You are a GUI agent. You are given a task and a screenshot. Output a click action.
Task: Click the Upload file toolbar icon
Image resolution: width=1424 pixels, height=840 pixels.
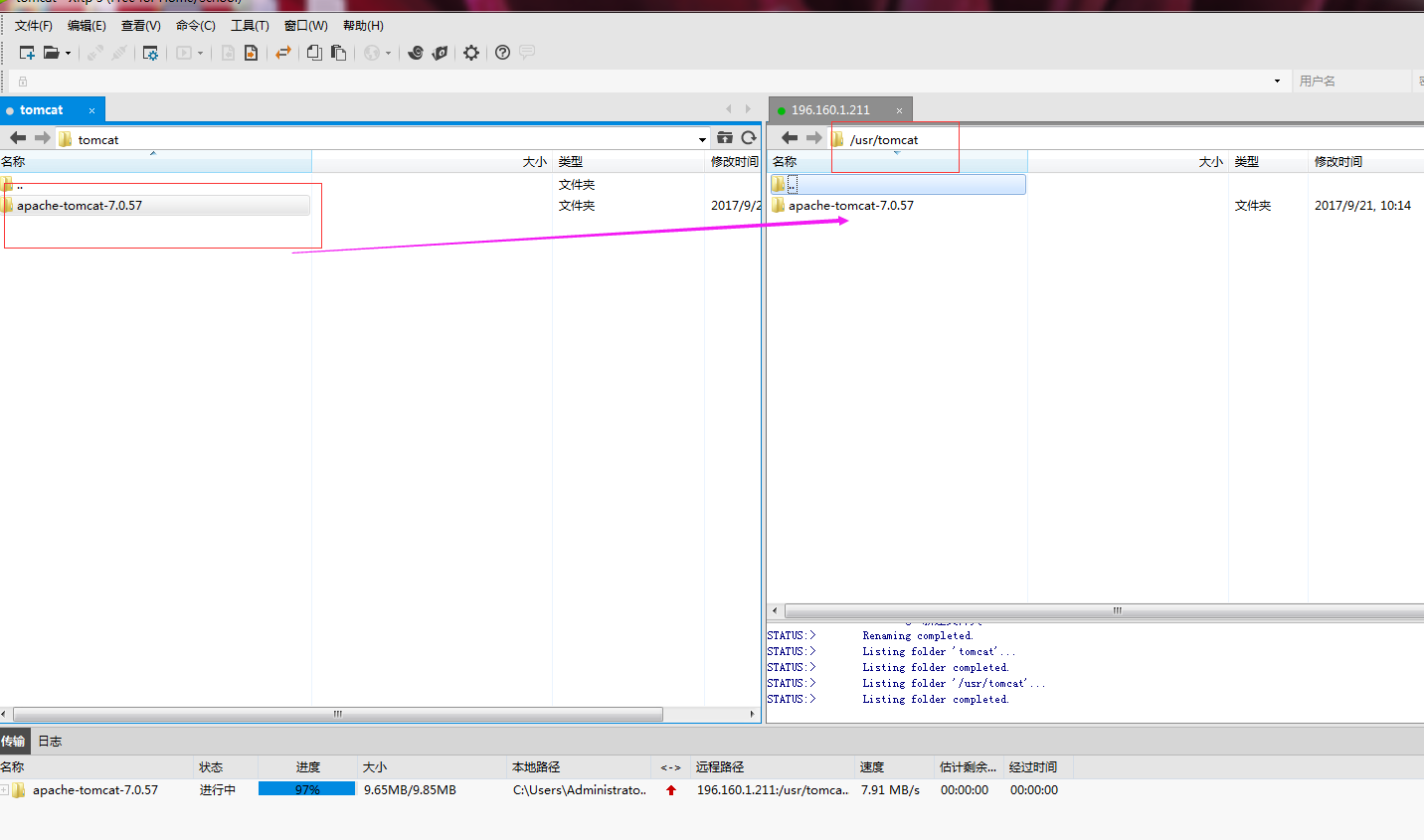coord(252,53)
